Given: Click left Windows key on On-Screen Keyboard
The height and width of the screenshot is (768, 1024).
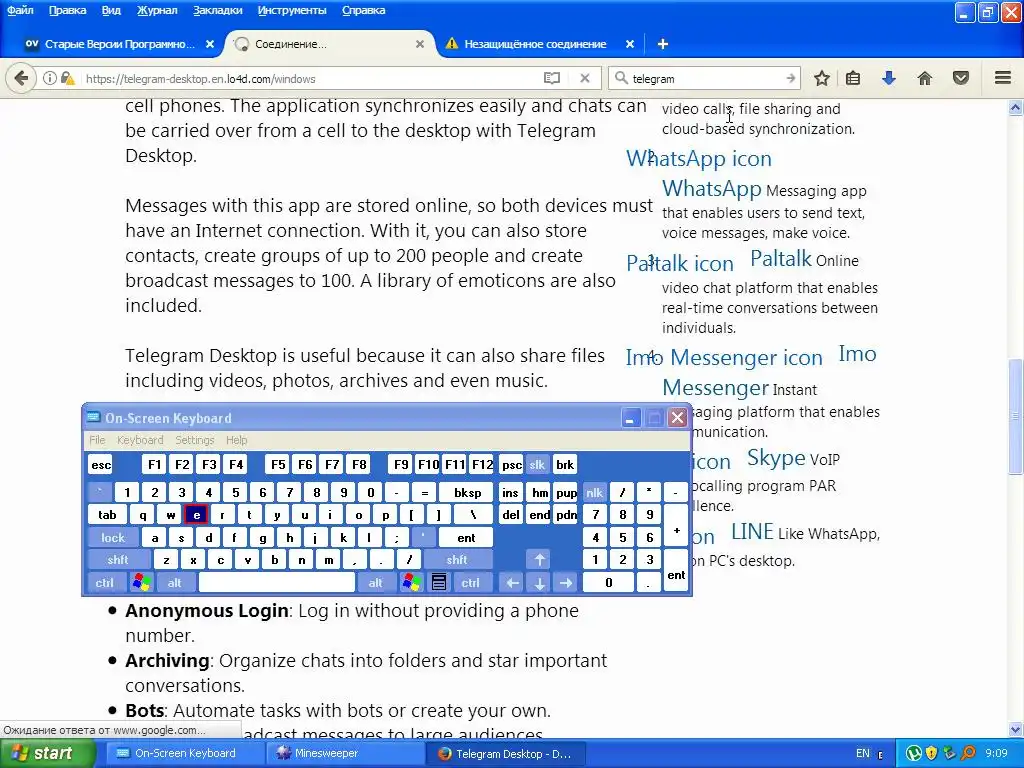Looking at the screenshot, I should pyautogui.click(x=141, y=583).
